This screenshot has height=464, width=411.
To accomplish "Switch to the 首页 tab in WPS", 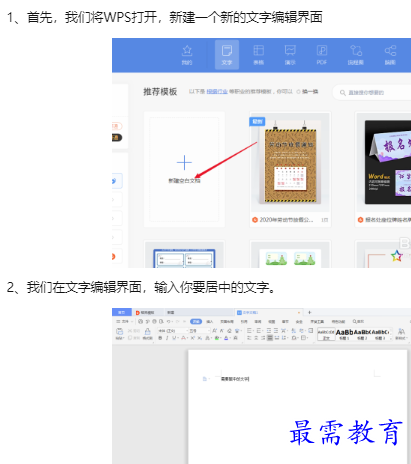I will [122, 312].
